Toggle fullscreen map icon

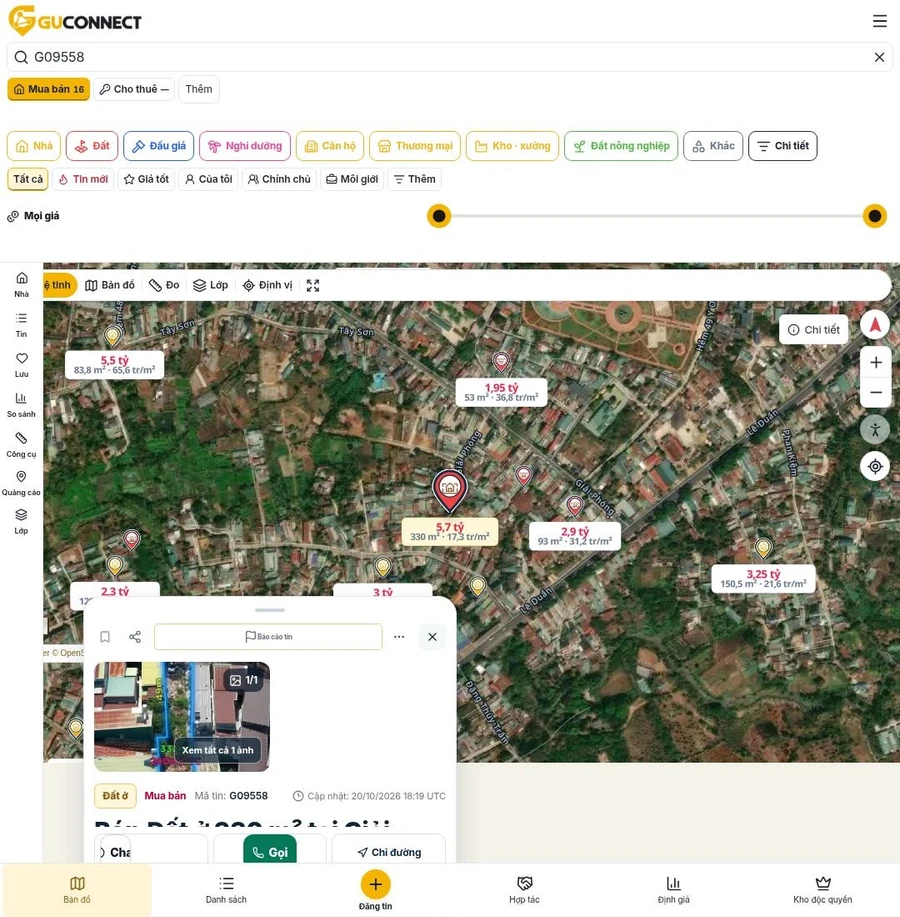[x=313, y=285]
